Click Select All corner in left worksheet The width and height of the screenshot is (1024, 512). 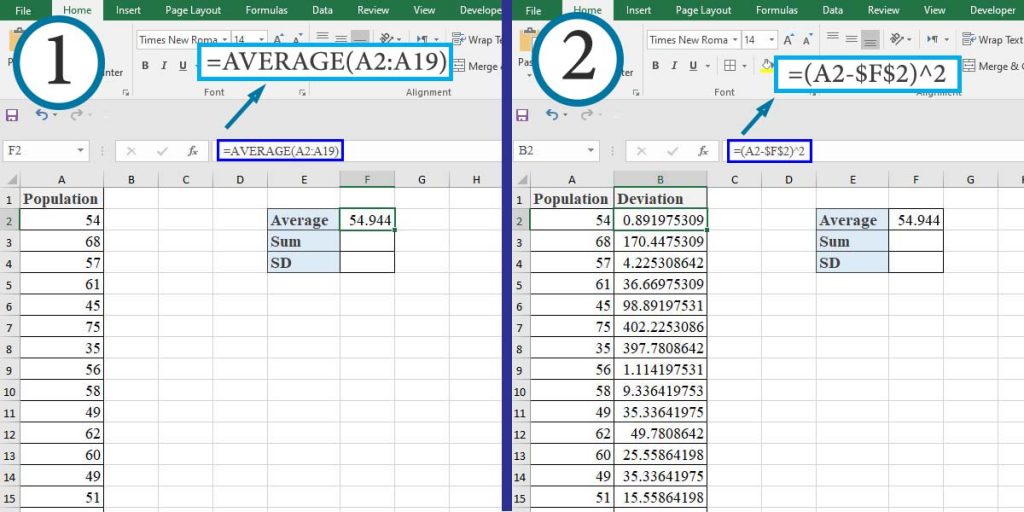point(10,180)
